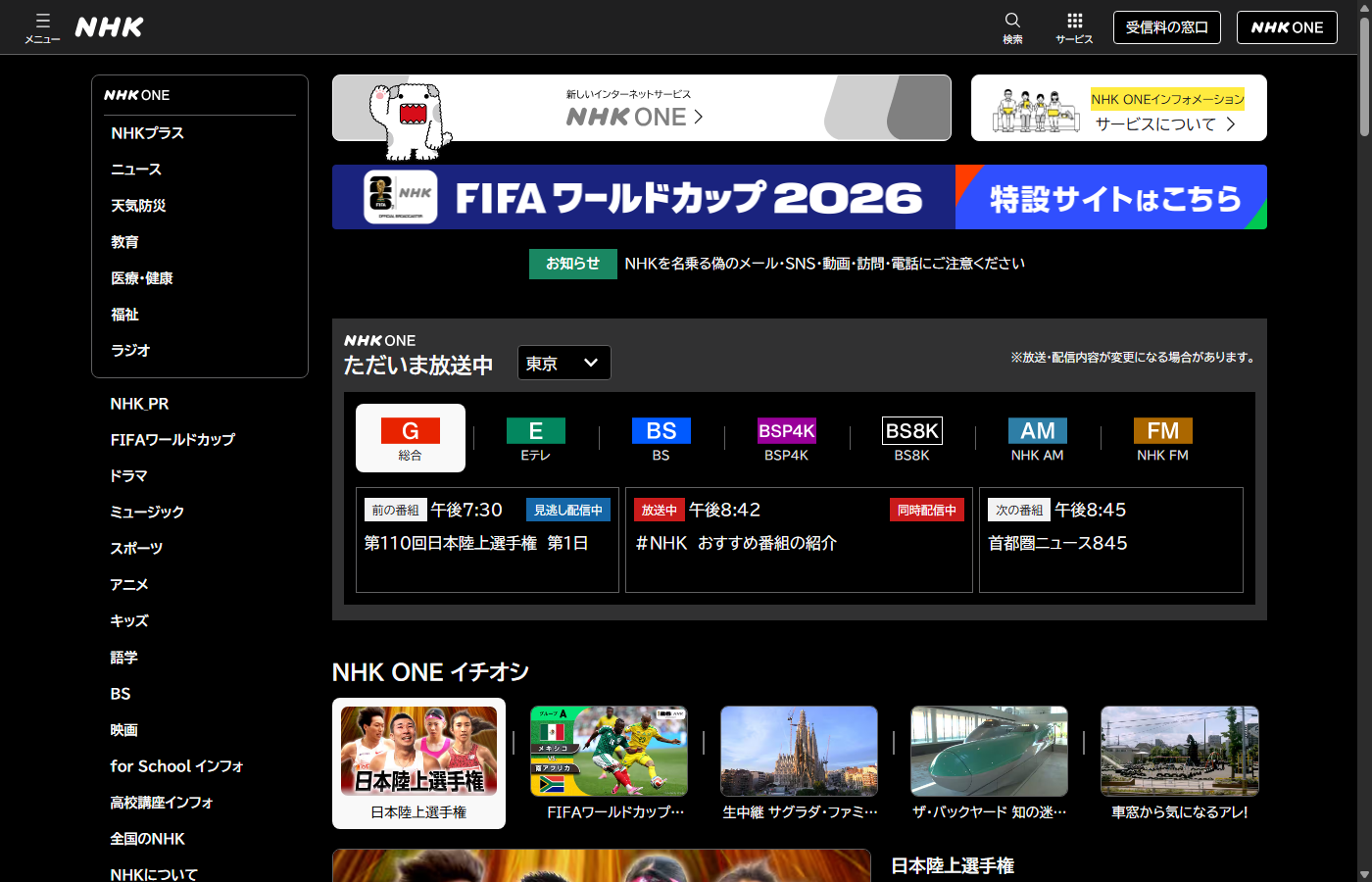1372x882 pixels.
Task: Select the BSP4K channel tab
Action: (x=787, y=438)
